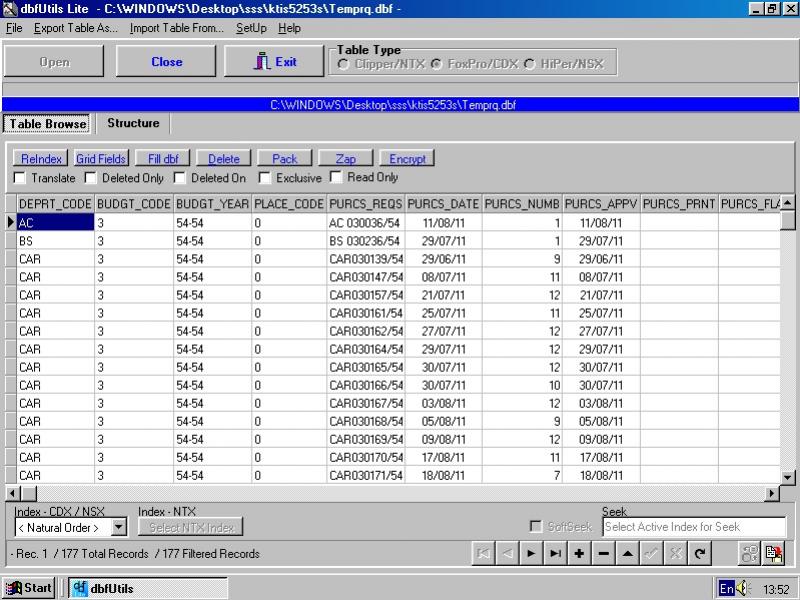Viewport: 800px width, 600px height.
Task: Click Select NTX Index button
Action: 191,527
